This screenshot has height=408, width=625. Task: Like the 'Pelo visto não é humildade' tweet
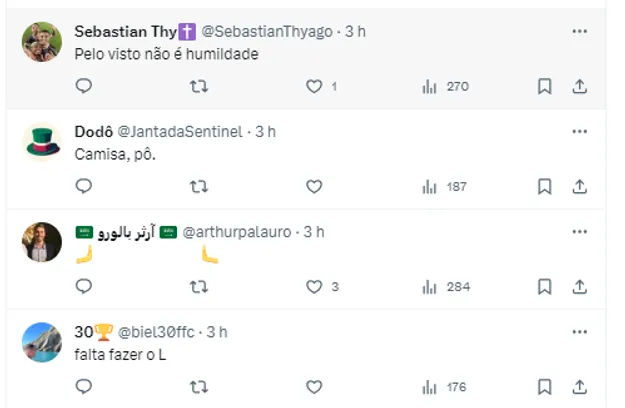[314, 87]
